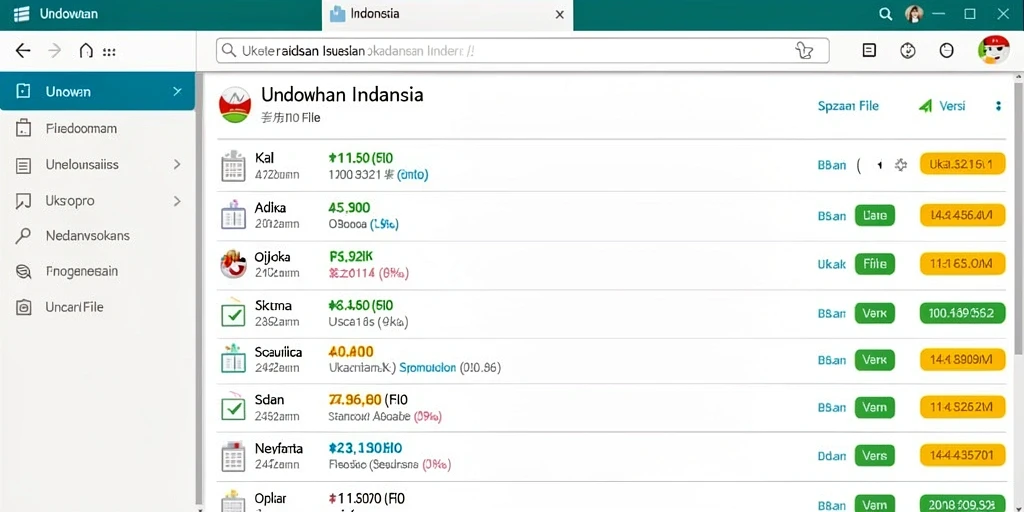Image resolution: width=1024 pixels, height=512 pixels.
Task: Click the green Vers button in Neyfarta row
Action: 875,455
